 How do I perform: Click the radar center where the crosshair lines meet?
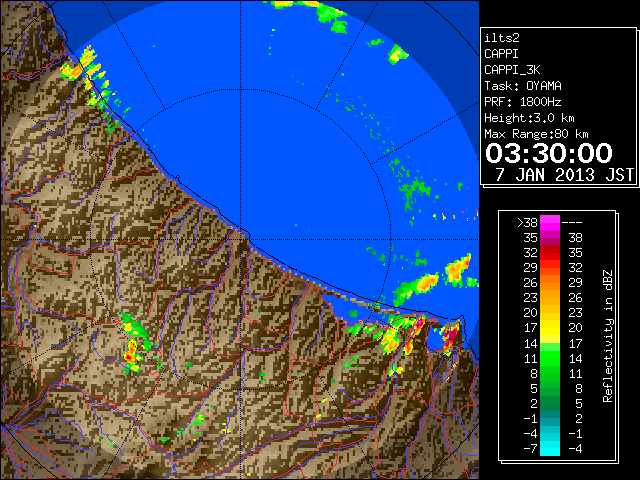[x=240, y=240]
